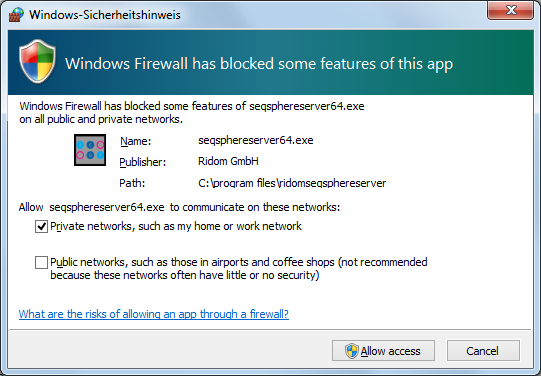Click the firewall title bar icon
This screenshot has height=376, width=541.
coord(16,15)
